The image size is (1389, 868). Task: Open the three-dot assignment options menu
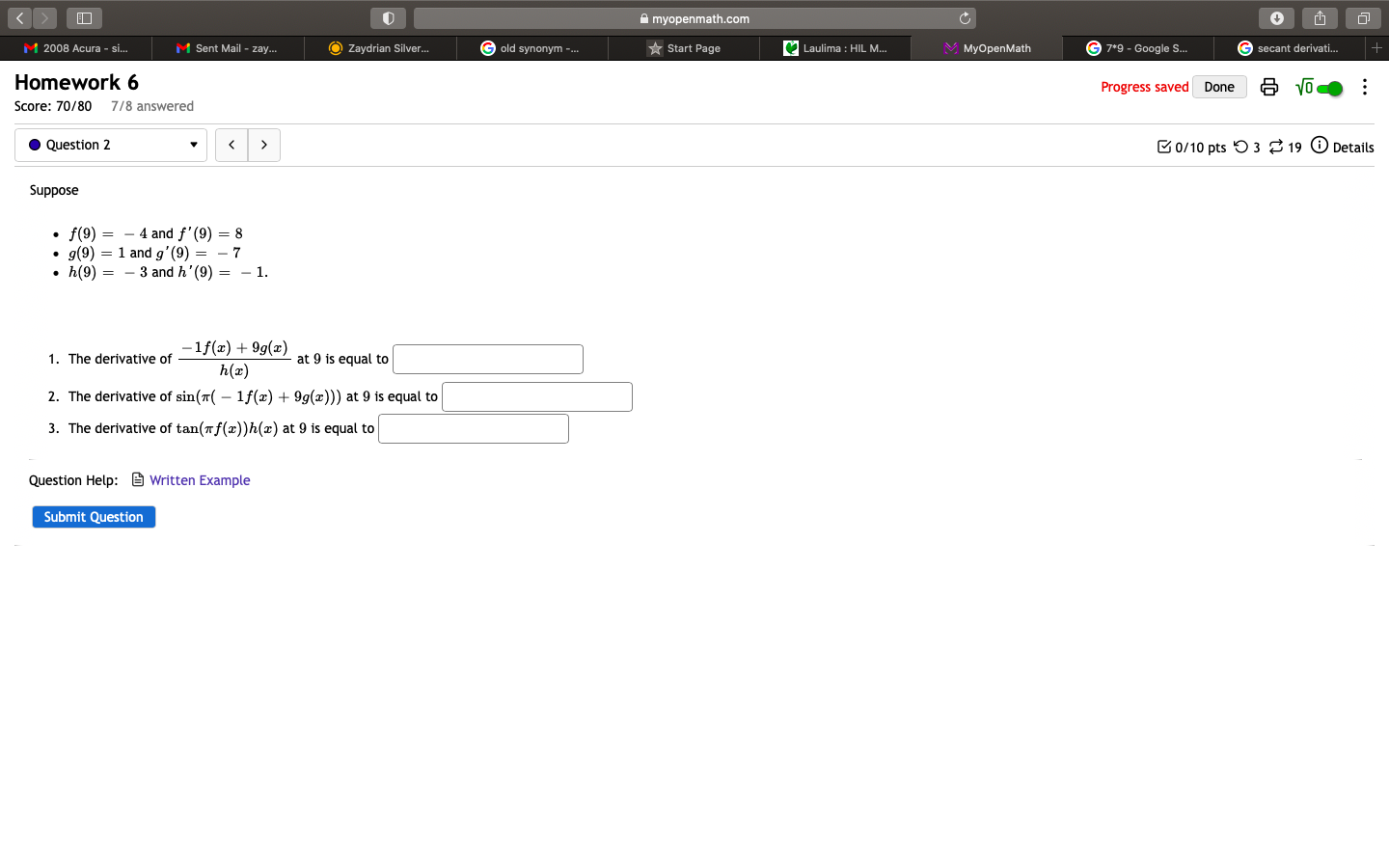pyautogui.click(x=1365, y=87)
